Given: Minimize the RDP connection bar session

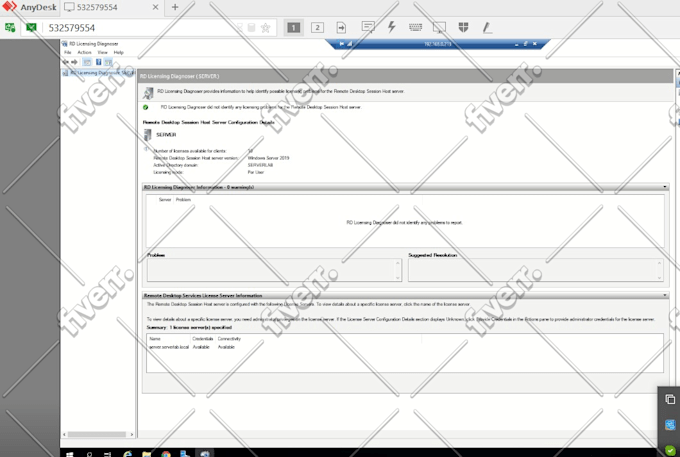Looking at the screenshot, I should pos(517,44).
